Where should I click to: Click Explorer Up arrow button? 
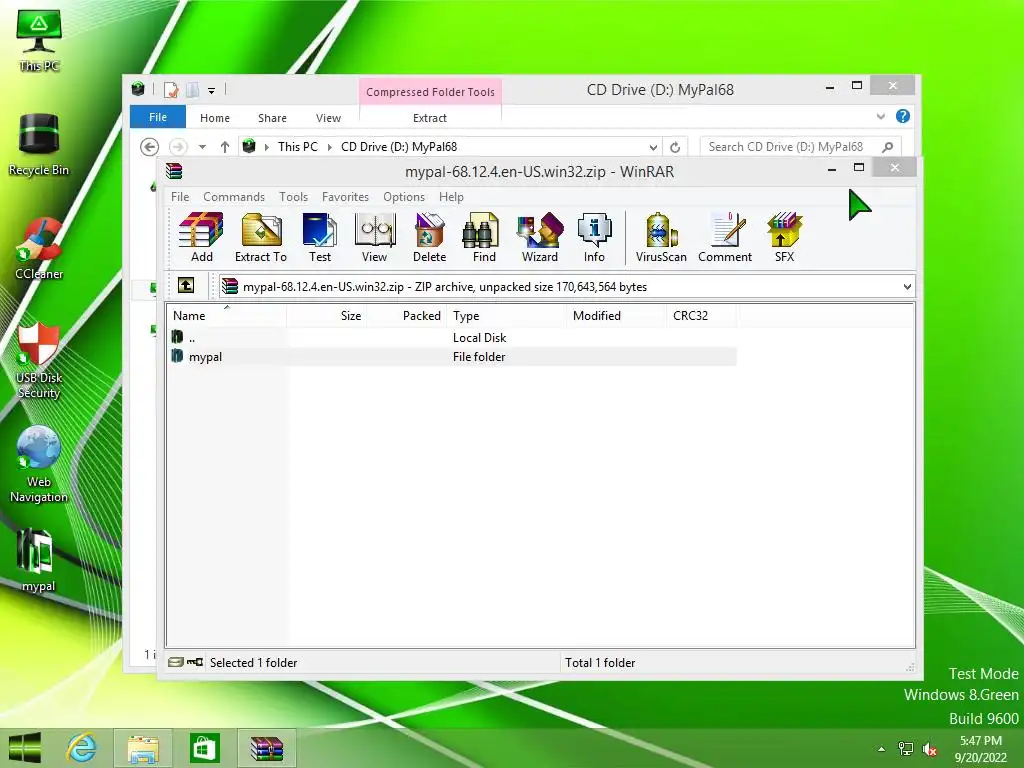coord(225,147)
